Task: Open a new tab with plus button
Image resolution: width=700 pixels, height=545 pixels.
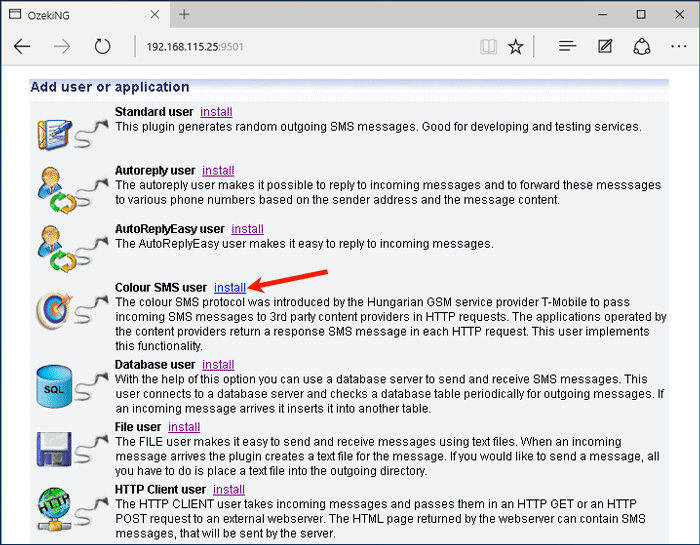Action: pyautogui.click(x=184, y=15)
